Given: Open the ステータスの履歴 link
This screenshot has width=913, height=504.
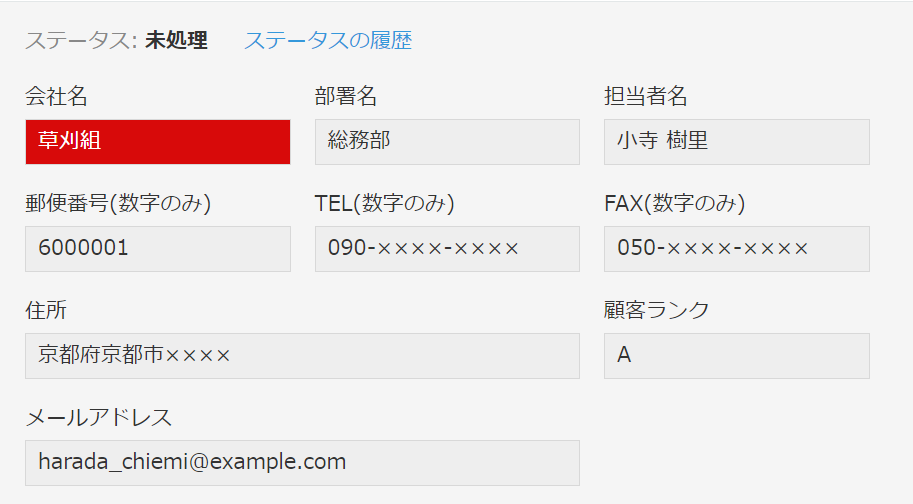Looking at the screenshot, I should (328, 40).
